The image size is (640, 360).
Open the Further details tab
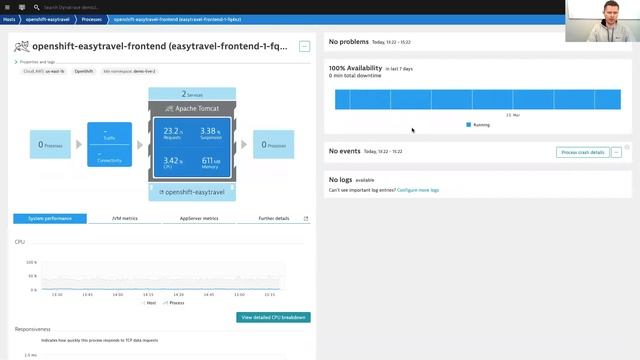click(x=273, y=218)
